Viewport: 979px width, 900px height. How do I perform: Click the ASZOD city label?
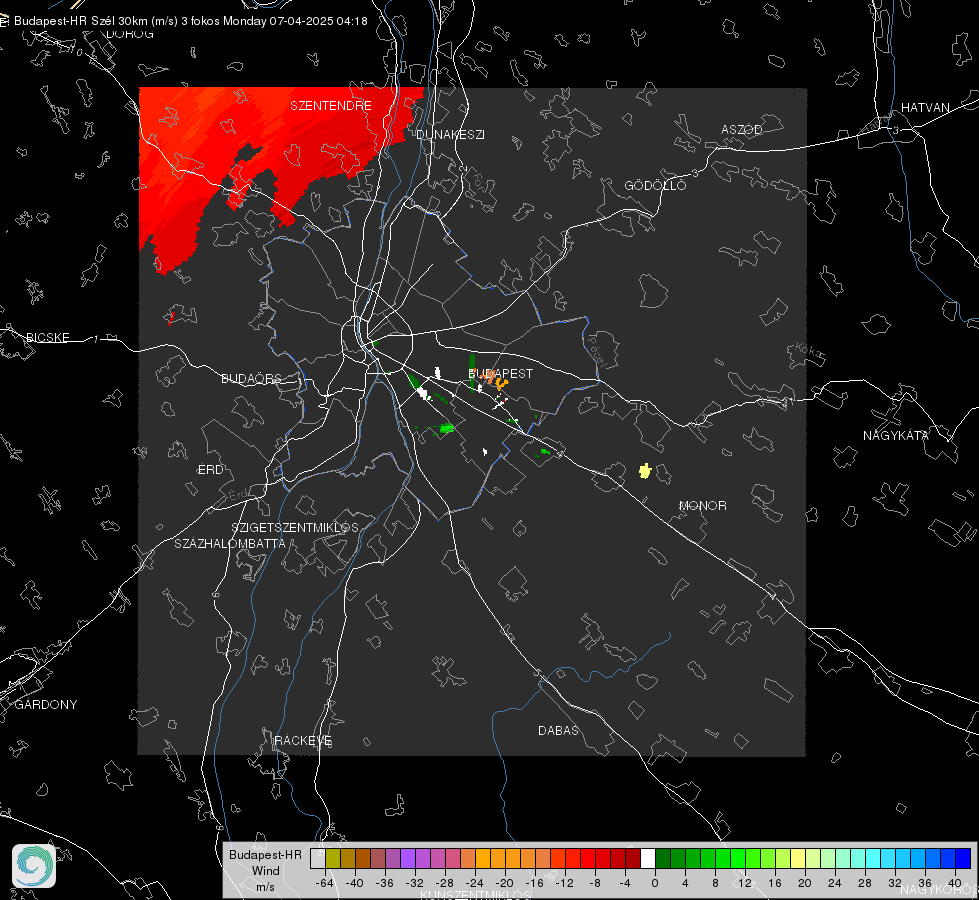pyautogui.click(x=742, y=129)
